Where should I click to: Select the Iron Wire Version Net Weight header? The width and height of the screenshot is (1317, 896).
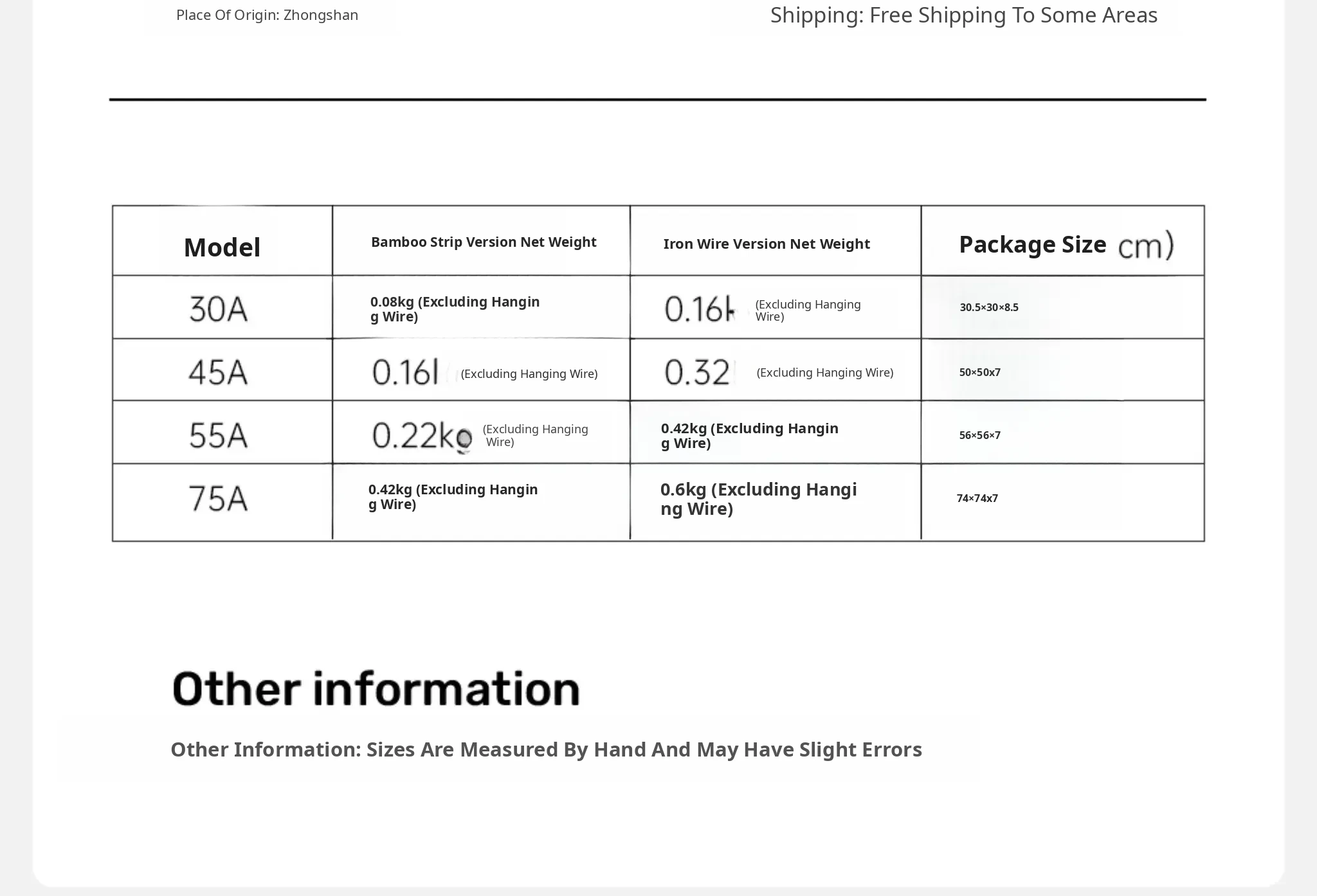pos(766,244)
